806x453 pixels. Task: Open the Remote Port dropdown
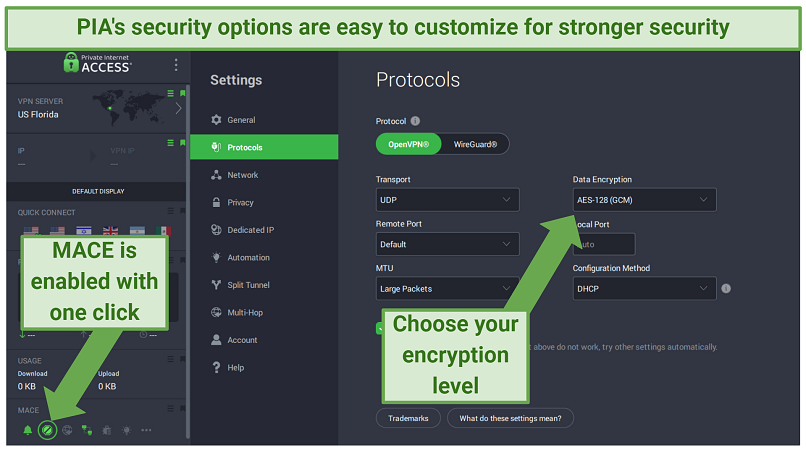[x=447, y=244]
